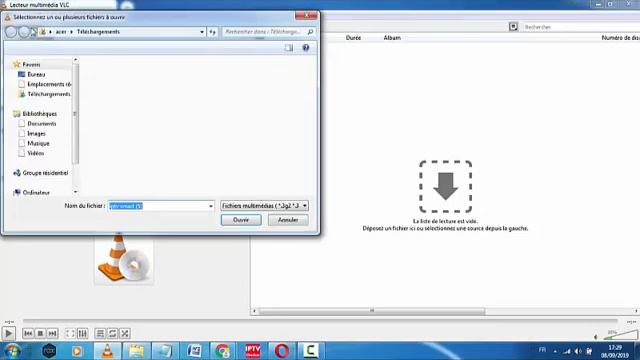The height and width of the screenshot is (360, 640).
Task: Go to previous media in VLC
Action: tap(28, 333)
